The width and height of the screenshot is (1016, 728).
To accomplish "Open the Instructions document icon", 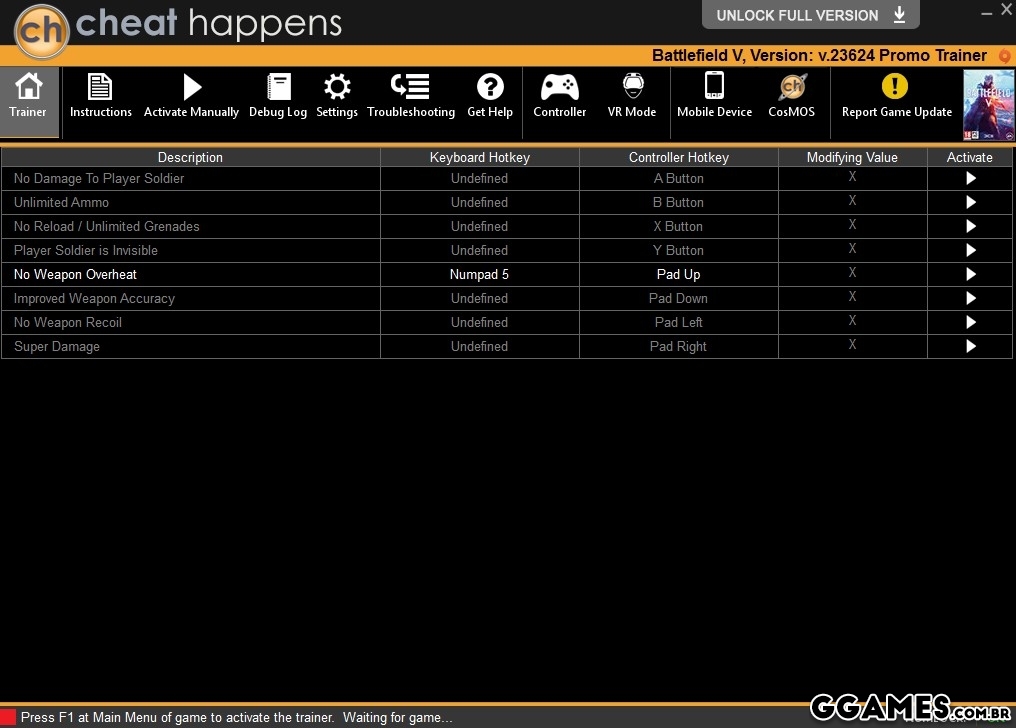I will click(100, 89).
